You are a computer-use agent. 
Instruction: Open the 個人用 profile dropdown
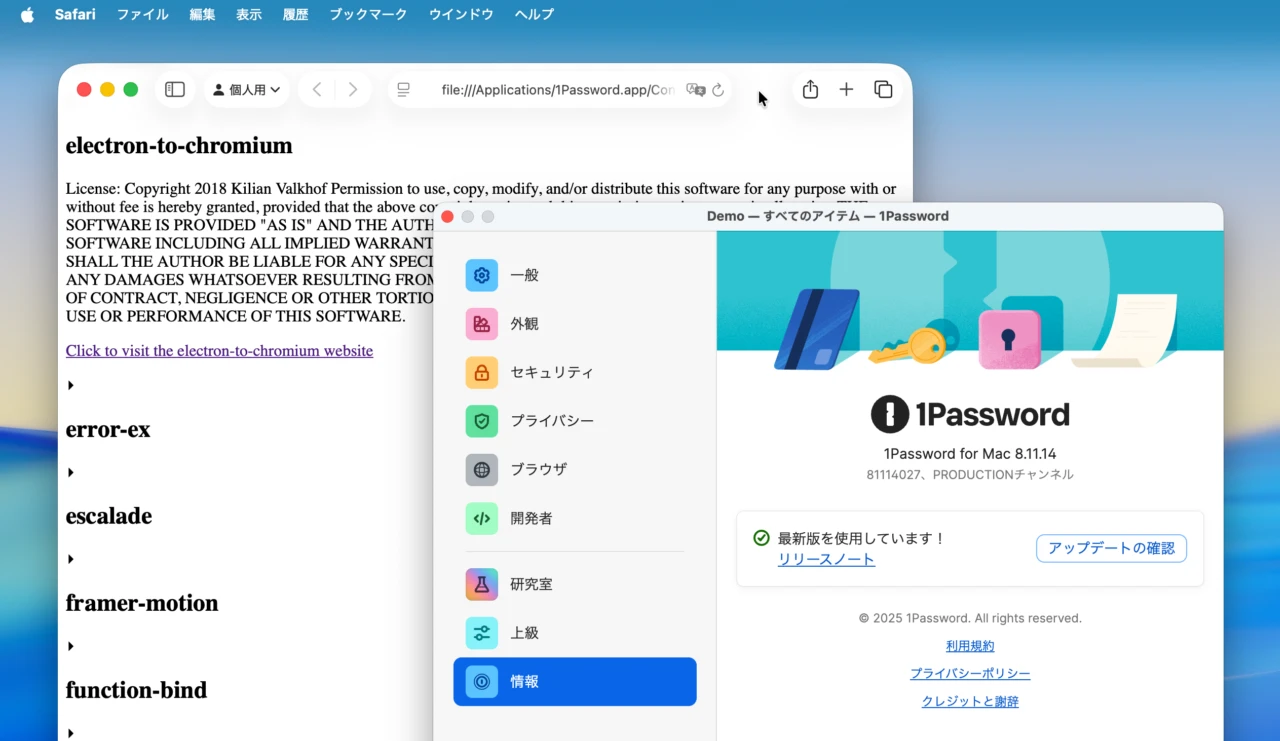246,89
